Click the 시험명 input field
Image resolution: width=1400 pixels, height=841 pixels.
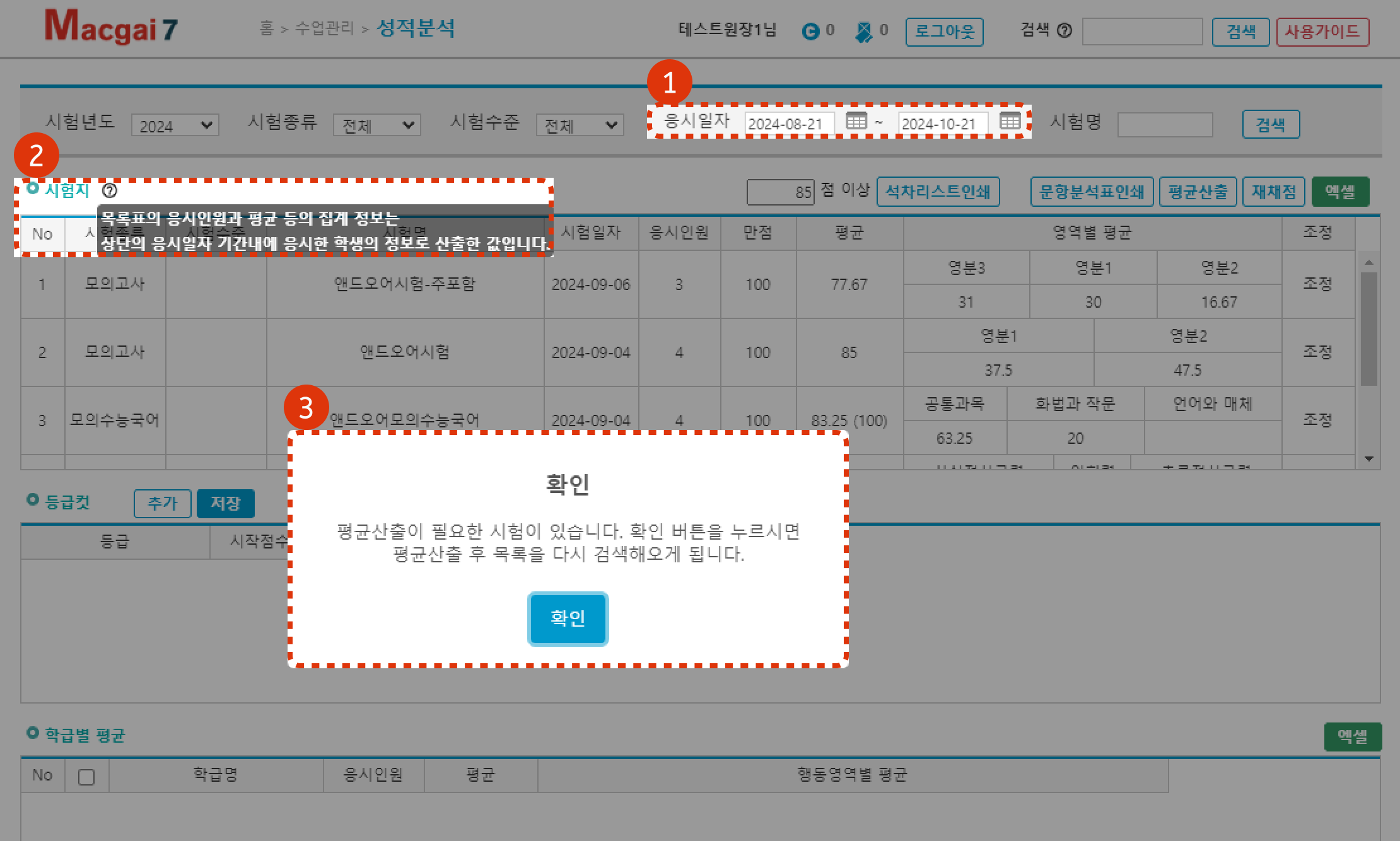(1165, 124)
